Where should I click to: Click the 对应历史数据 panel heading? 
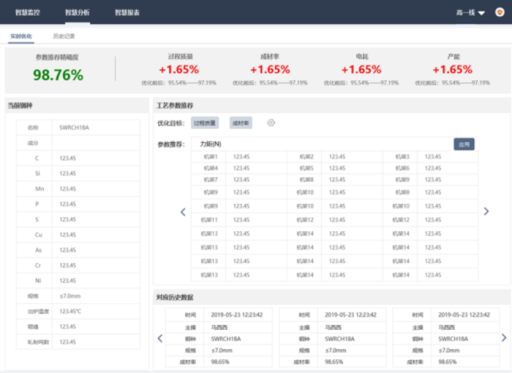[175, 297]
